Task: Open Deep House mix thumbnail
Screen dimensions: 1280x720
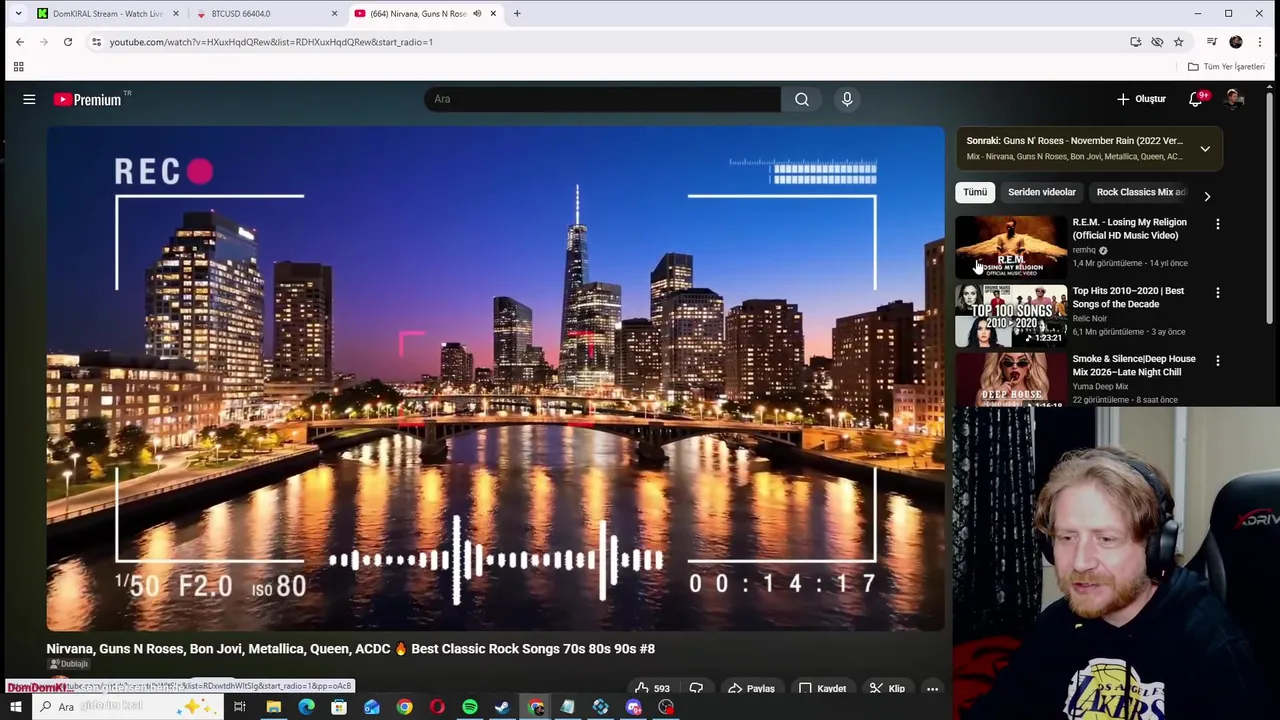Action: click(1011, 380)
